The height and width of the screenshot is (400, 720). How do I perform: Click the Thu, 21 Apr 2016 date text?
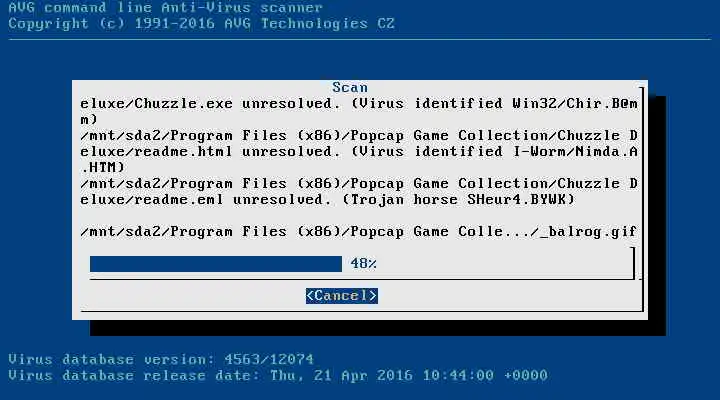click(342, 375)
